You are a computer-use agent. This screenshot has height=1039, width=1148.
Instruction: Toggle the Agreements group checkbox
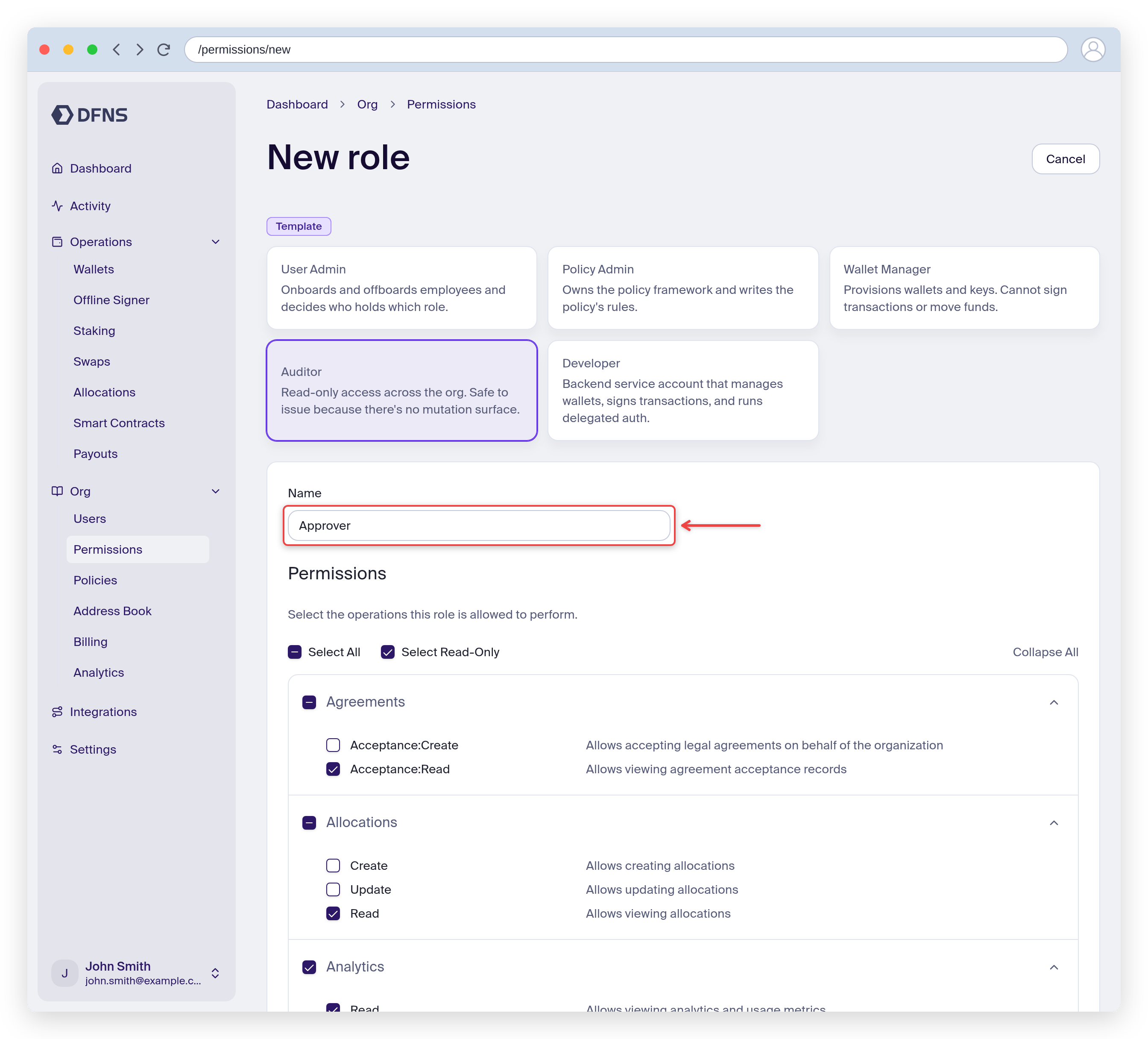point(309,702)
